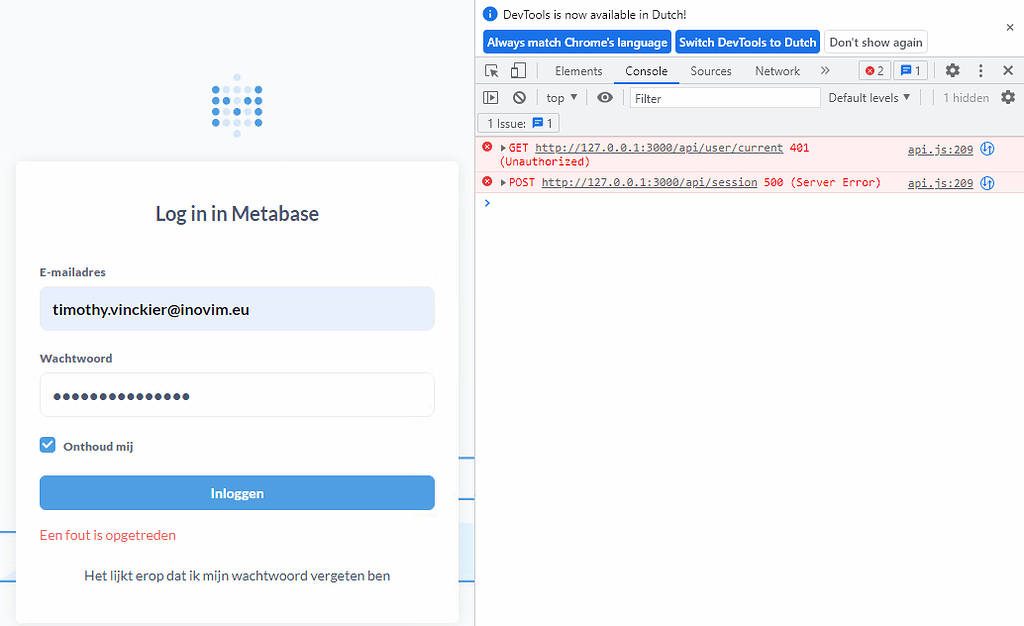Image resolution: width=1024 pixels, height=626 pixels.
Task: Switch to the Elements tab
Action: click(x=579, y=71)
